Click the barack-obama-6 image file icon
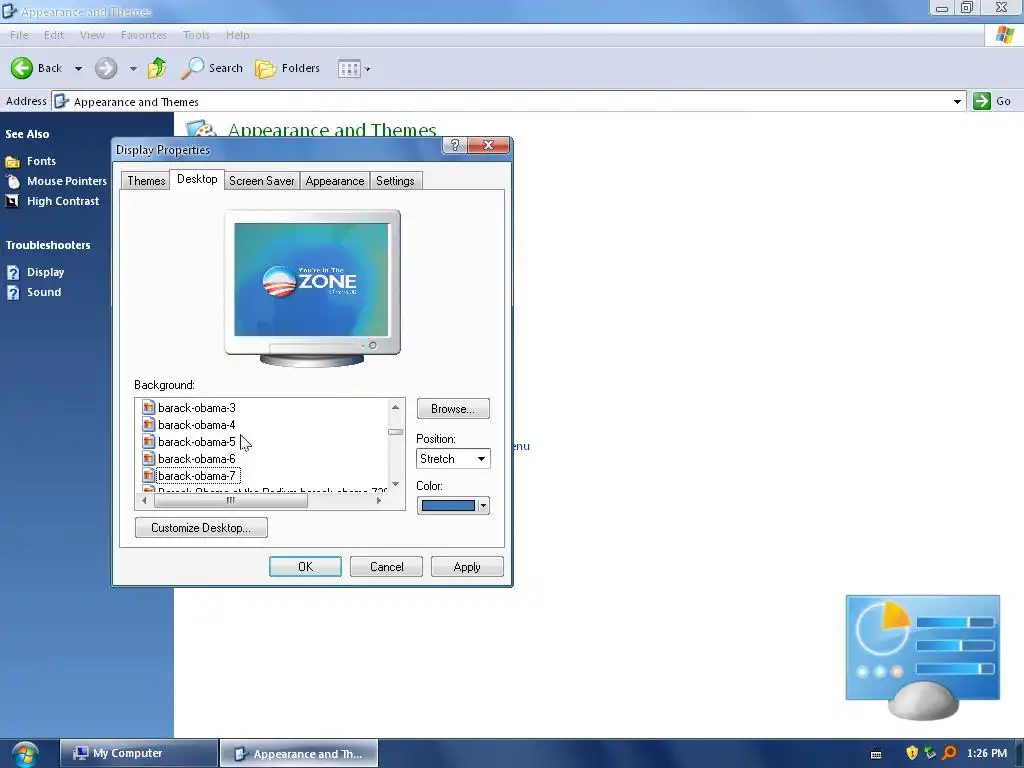Viewport: 1024px width, 768px height. [149, 458]
